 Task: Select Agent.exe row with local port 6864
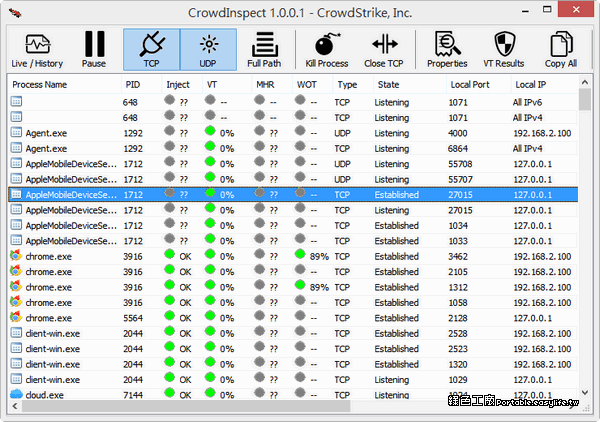coord(293,148)
